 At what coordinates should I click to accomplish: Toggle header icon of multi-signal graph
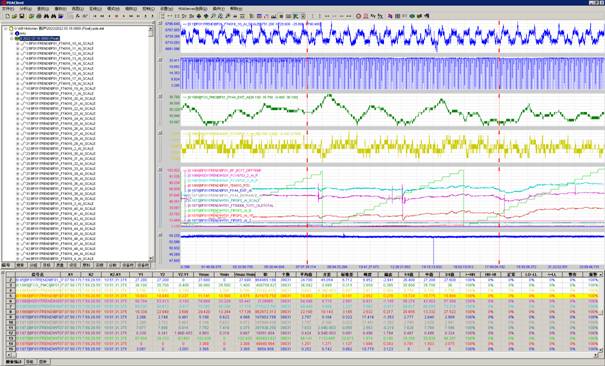point(161,169)
